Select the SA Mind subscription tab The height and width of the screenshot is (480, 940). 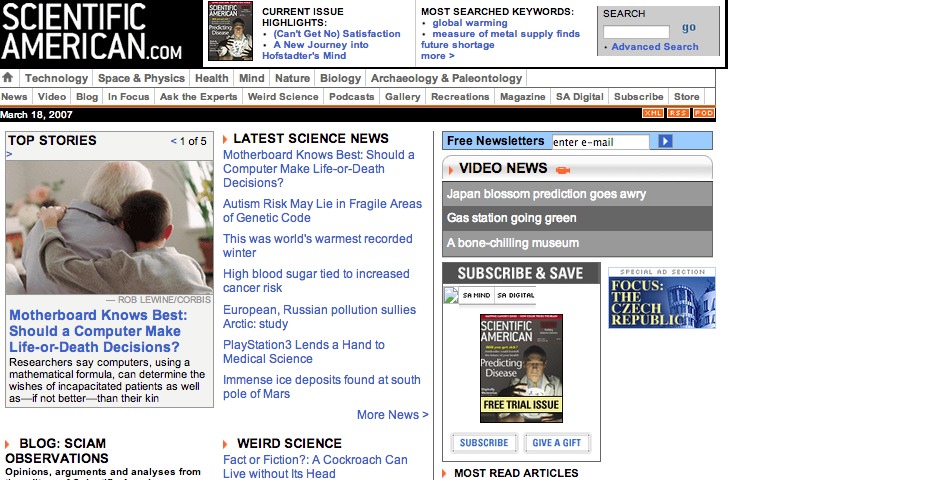pyautogui.click(x=477, y=295)
